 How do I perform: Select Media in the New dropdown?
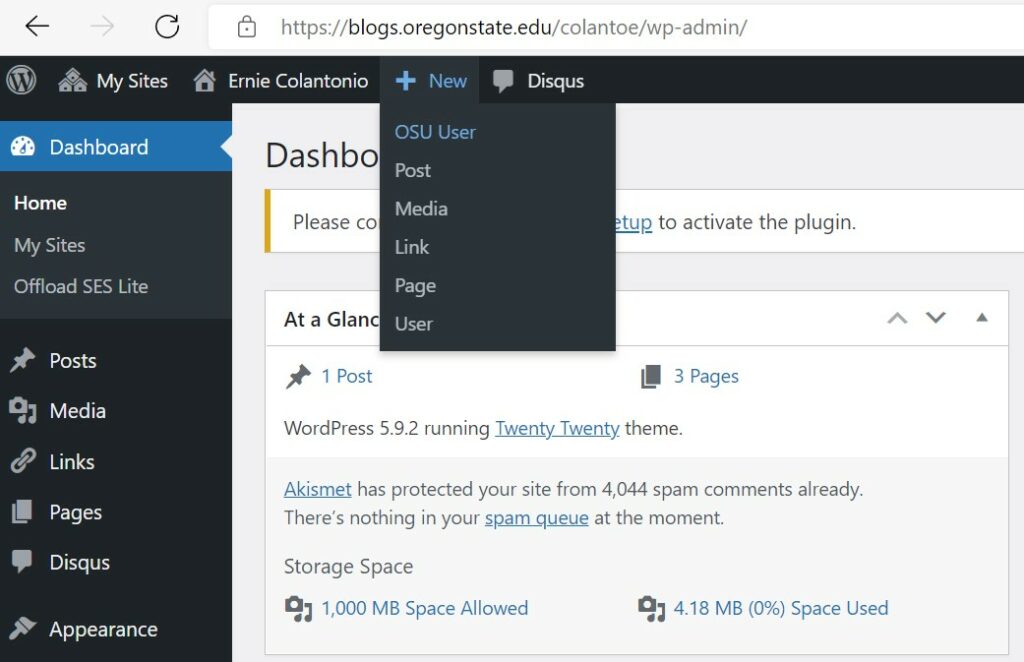[x=421, y=209]
